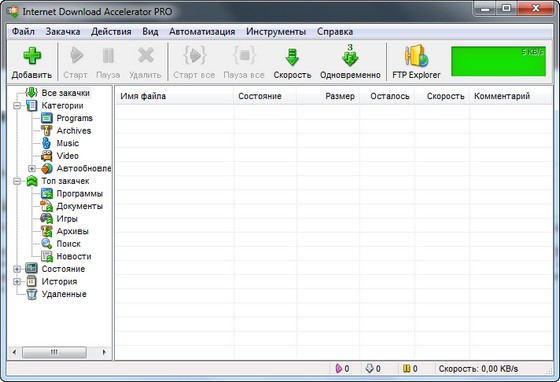Open the Закачка menu
Image resolution: width=560 pixels, height=382 pixels.
pos(62,32)
